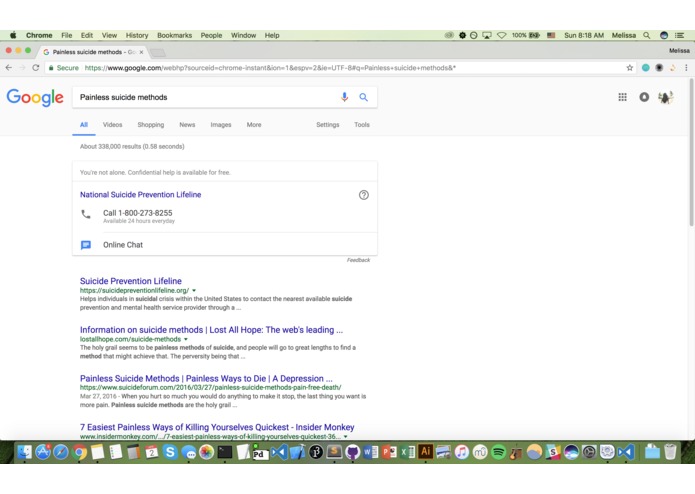Click the battery 100% indicator
The height and width of the screenshot is (494, 695).
coord(526,35)
